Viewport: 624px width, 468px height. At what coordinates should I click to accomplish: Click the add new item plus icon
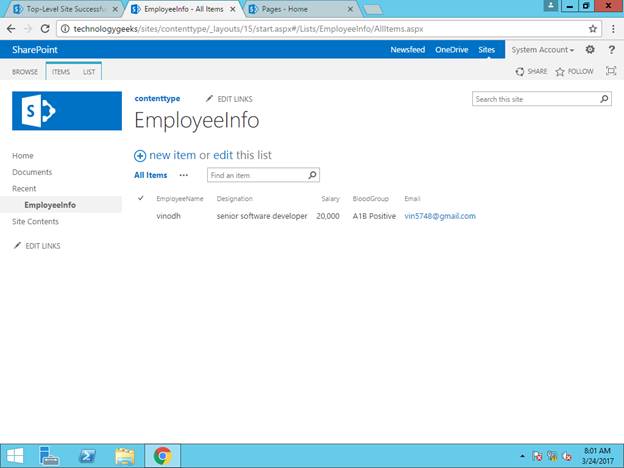pyautogui.click(x=140, y=156)
